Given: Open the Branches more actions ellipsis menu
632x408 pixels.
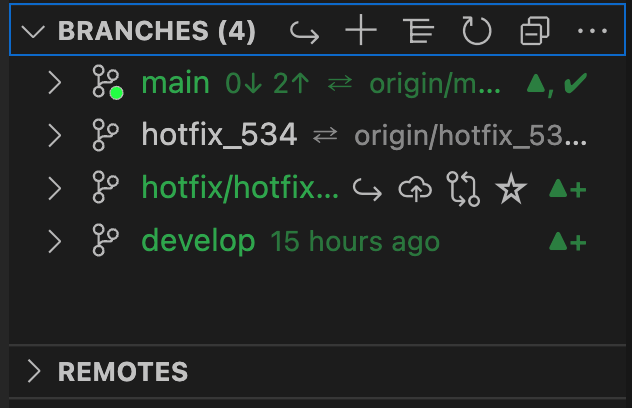Looking at the screenshot, I should click(592, 31).
